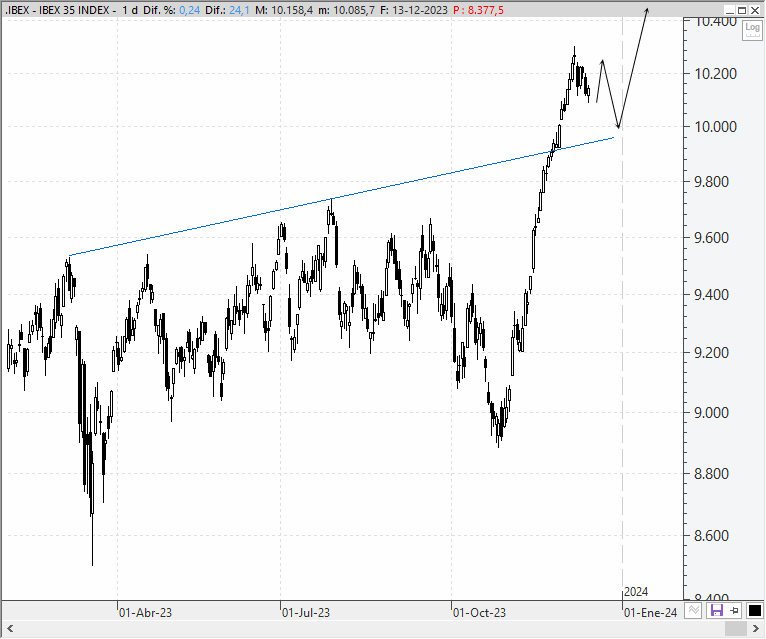The width and height of the screenshot is (766, 639).
Task: Click the 01-Jul-23 date label
Action: 306,613
